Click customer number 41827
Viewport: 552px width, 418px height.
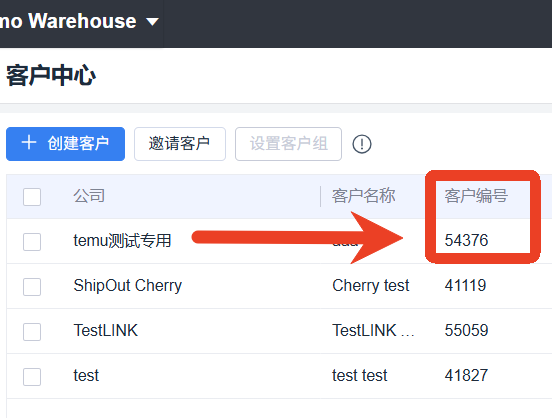tap(466, 376)
